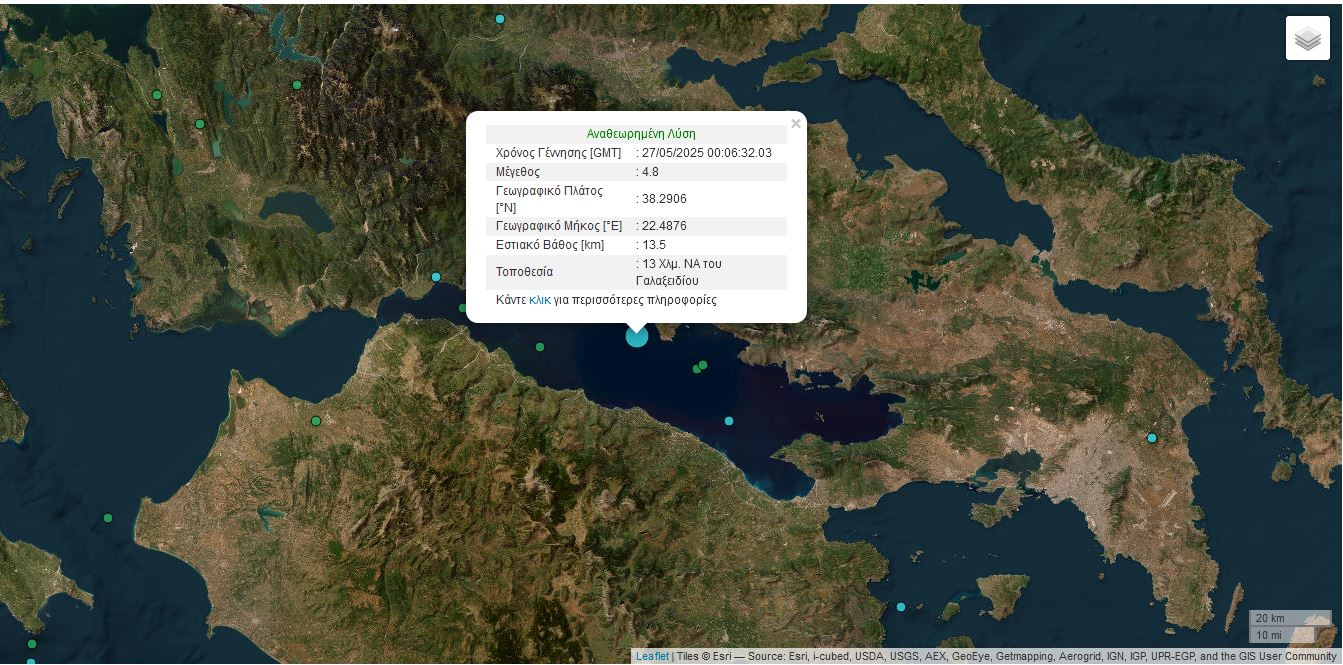1343x665 pixels.
Task: Click the cyan marker at the map's top edge
Action: click(x=500, y=19)
